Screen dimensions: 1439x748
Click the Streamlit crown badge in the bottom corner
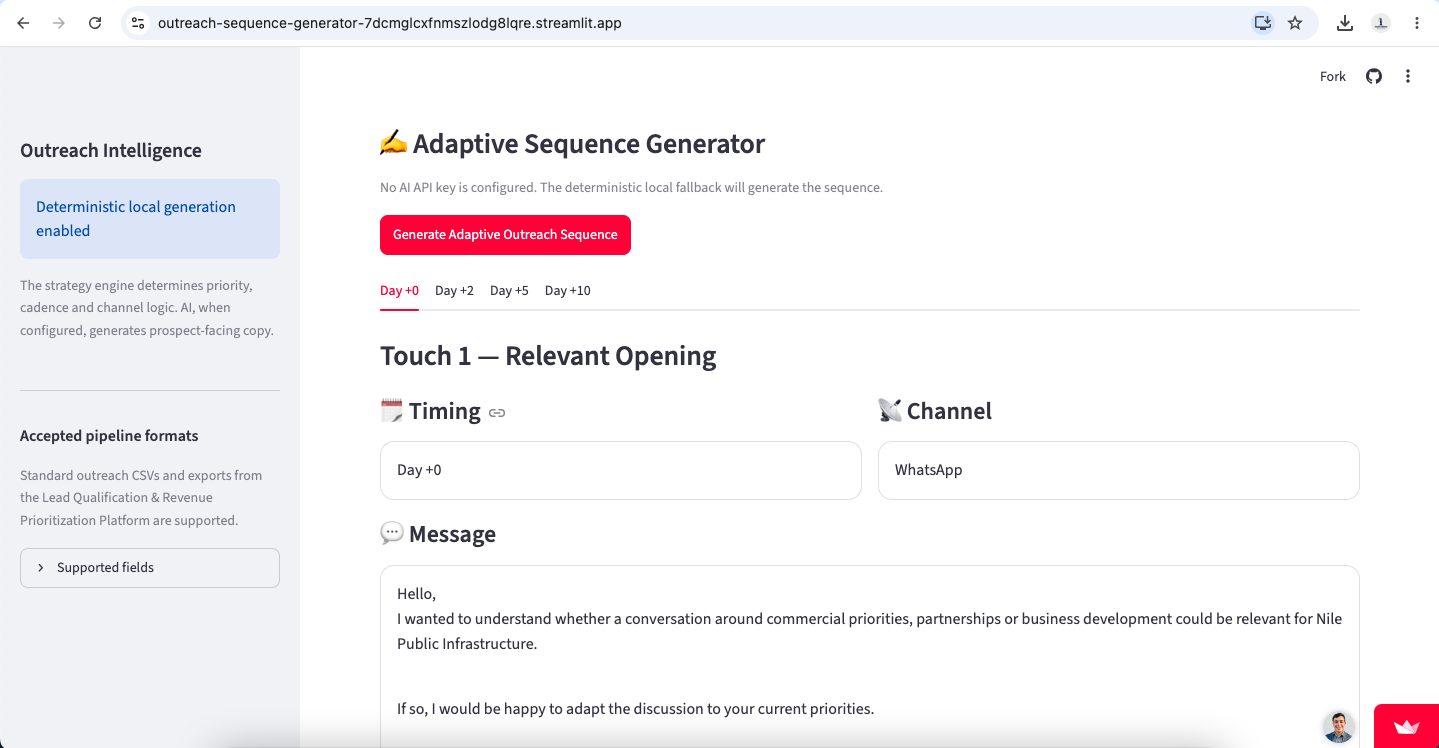[1406, 726]
